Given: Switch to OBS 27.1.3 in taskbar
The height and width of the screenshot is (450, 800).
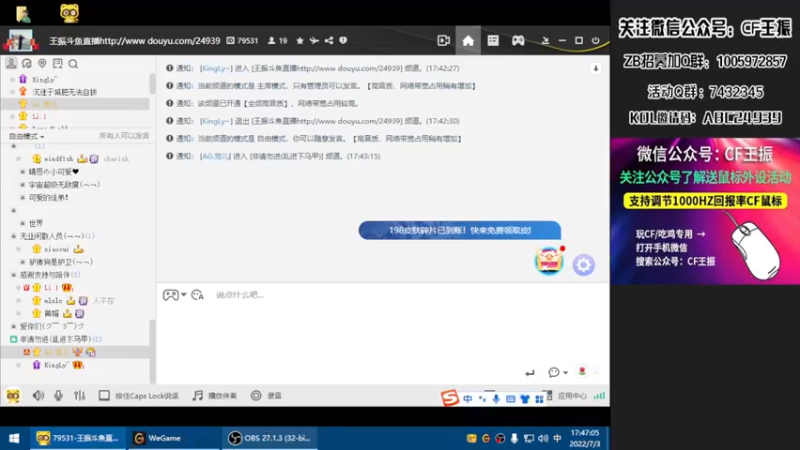Looking at the screenshot, I should point(270,438).
